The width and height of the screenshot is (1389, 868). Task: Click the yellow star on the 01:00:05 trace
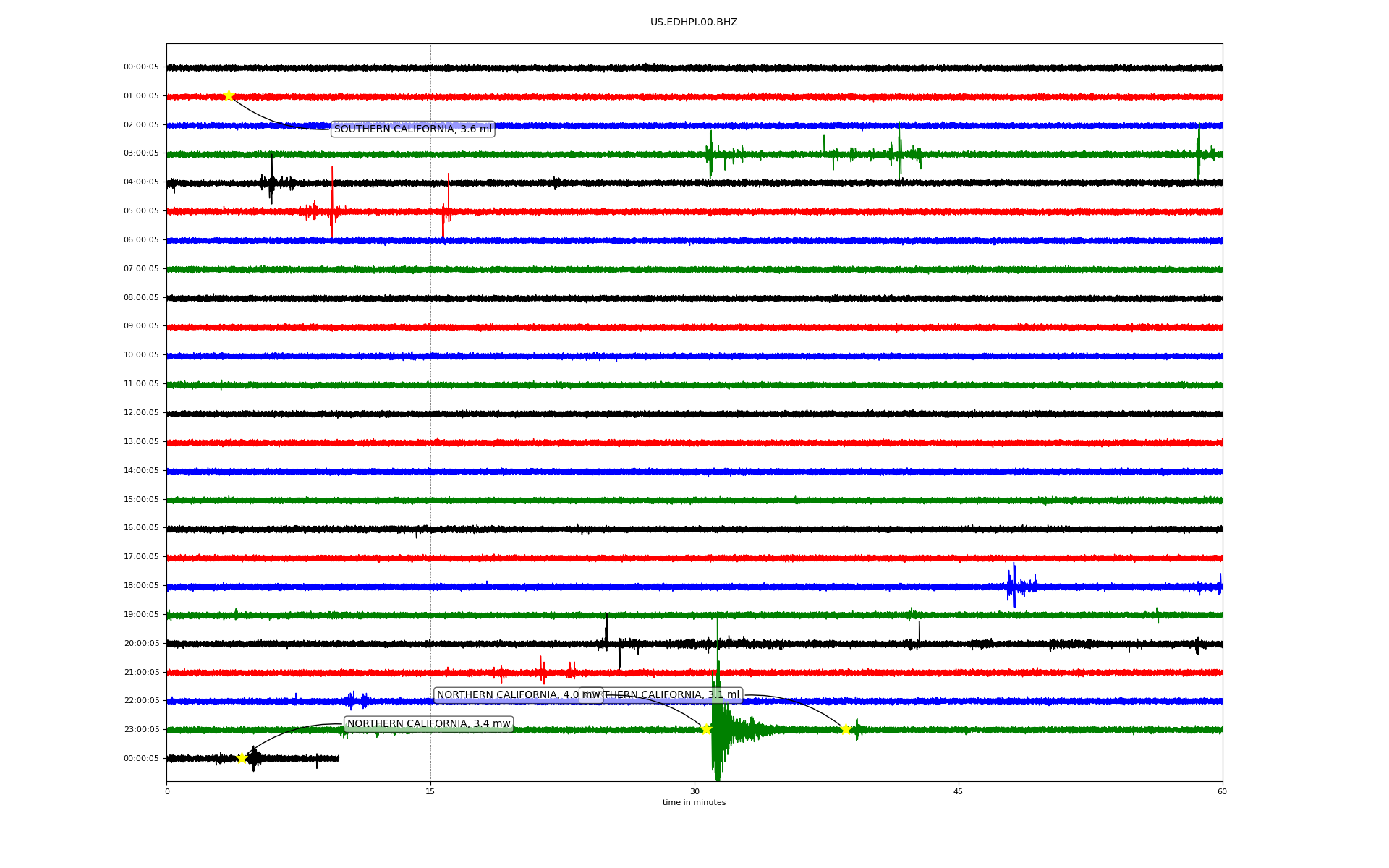(x=229, y=95)
